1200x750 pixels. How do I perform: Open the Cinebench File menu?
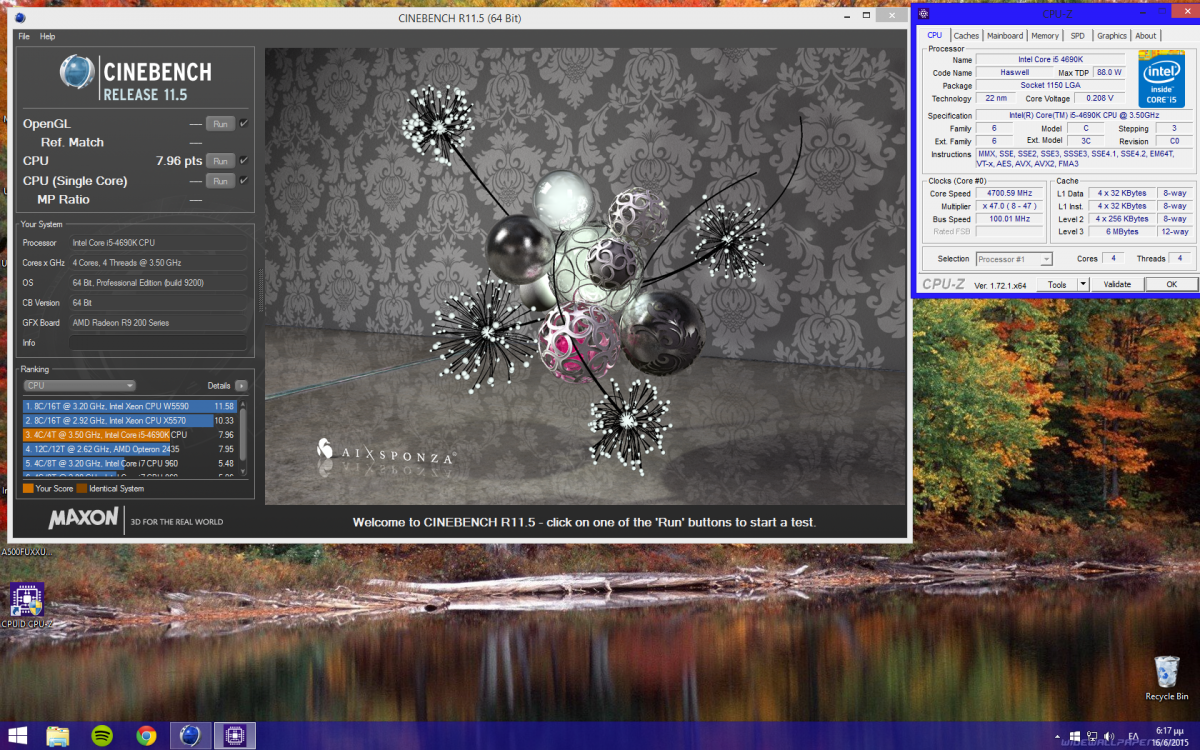(x=24, y=36)
